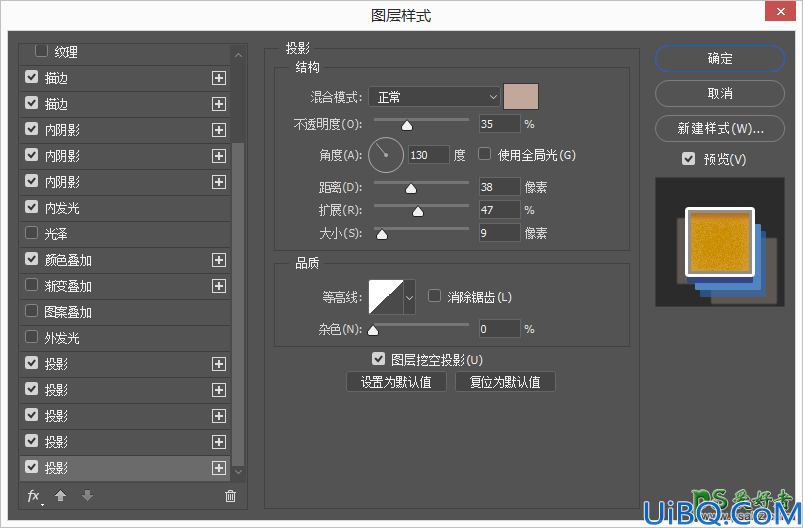Click the 距离 slider handle
The height and width of the screenshot is (528, 803).
point(411,189)
